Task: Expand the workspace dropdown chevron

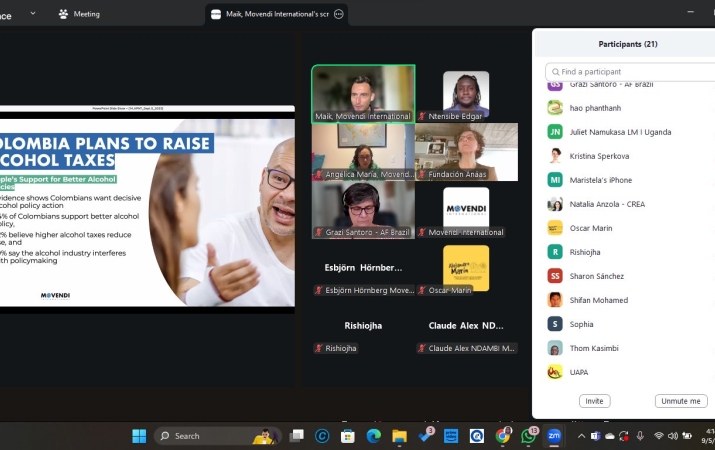Action: pyautogui.click(x=33, y=14)
